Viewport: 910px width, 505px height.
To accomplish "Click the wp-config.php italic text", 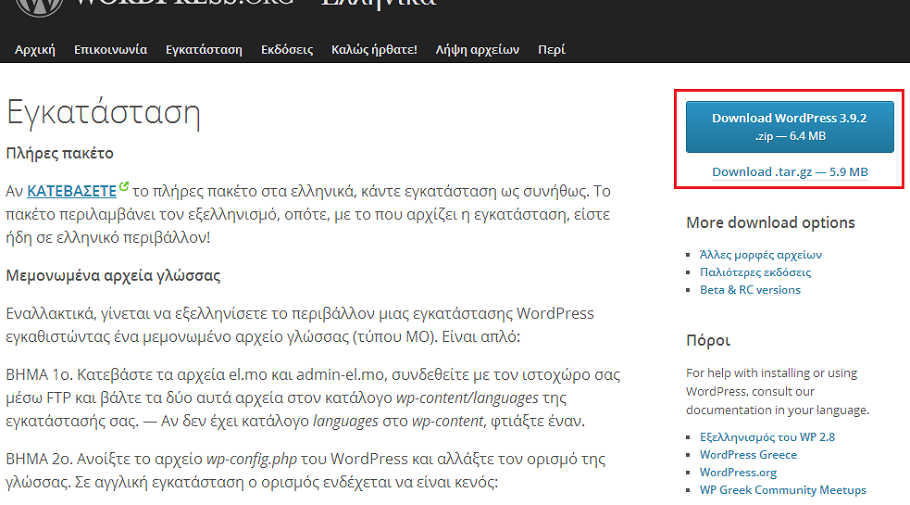I will pos(252,459).
